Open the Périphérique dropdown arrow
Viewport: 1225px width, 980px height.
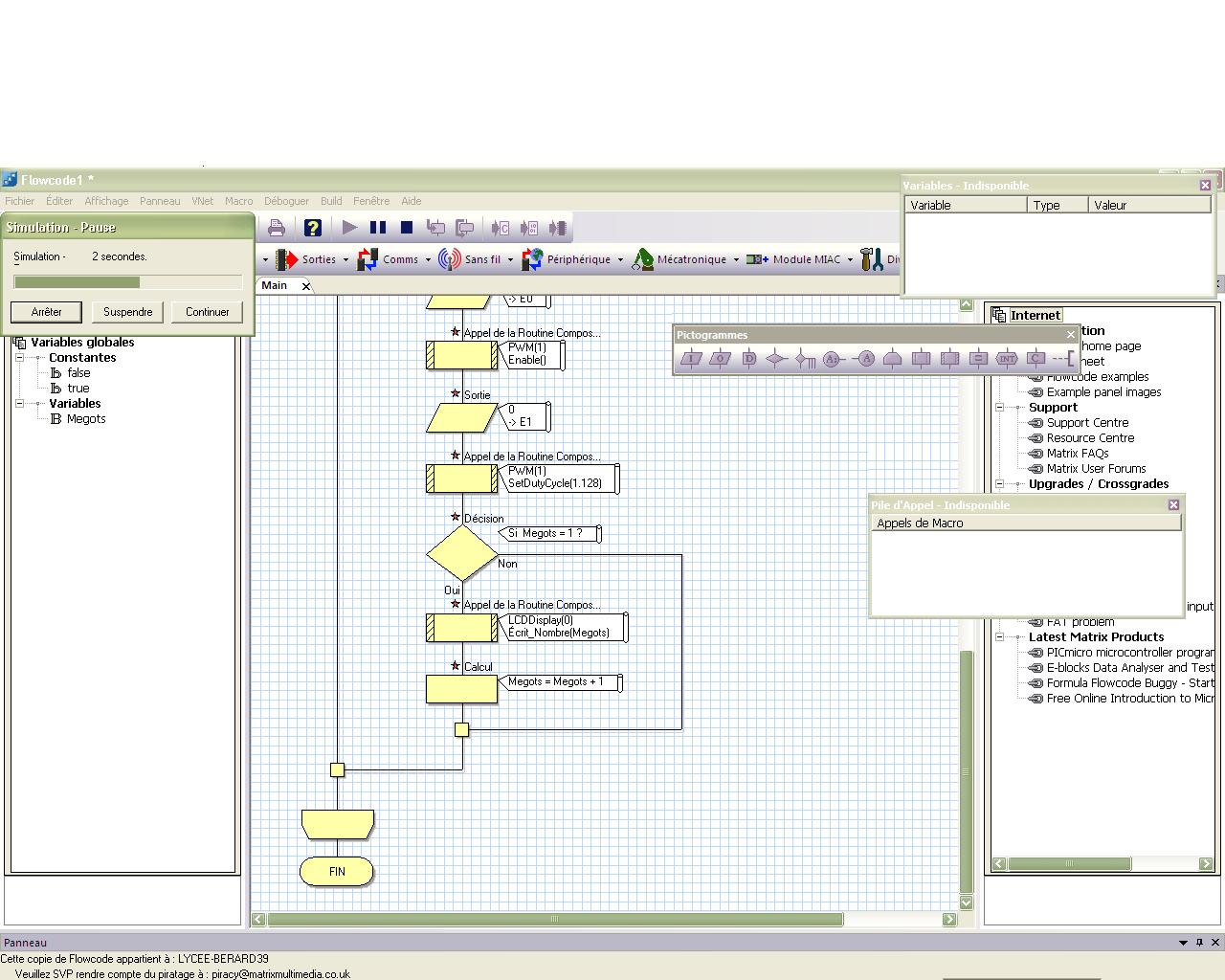(x=620, y=259)
